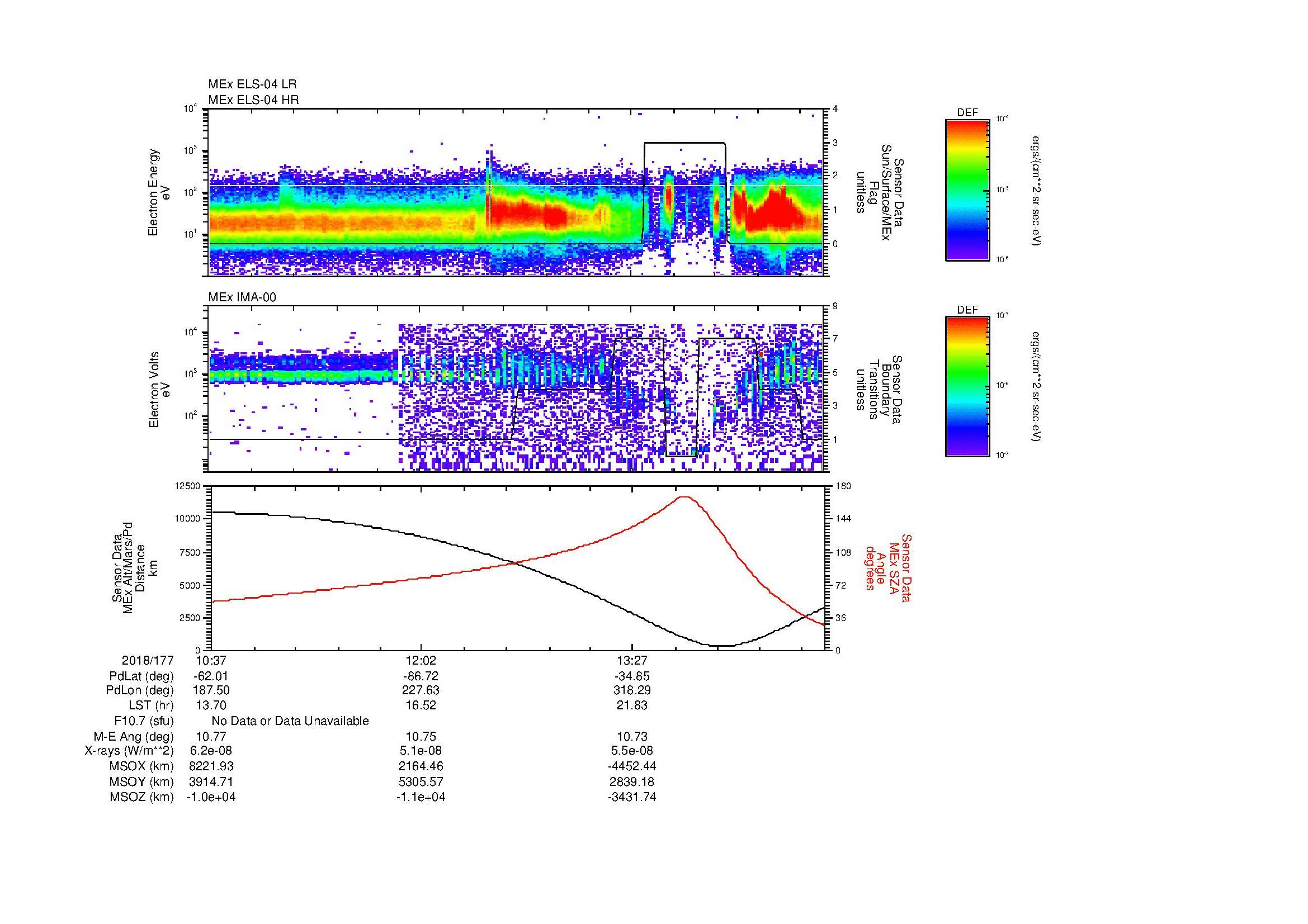Click the 'MEx IMA-00' panel title
Image resolution: width=1308 pixels, height=924 pixels.
(x=242, y=297)
